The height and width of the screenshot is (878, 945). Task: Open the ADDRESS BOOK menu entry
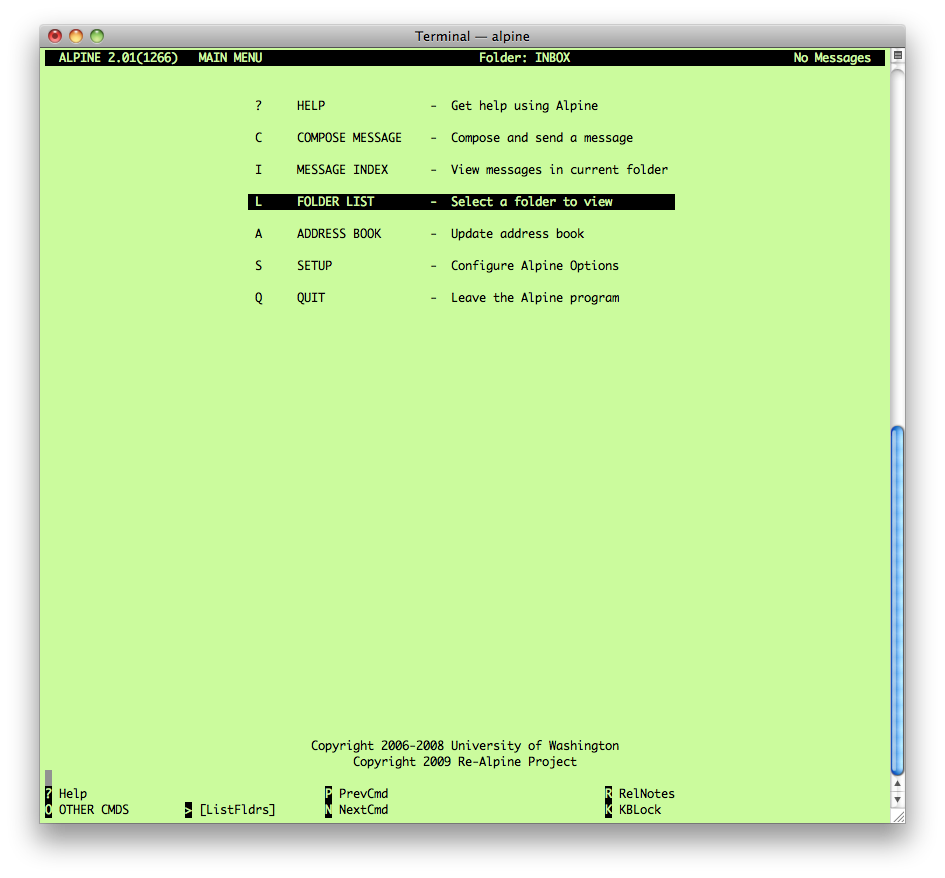coord(339,234)
